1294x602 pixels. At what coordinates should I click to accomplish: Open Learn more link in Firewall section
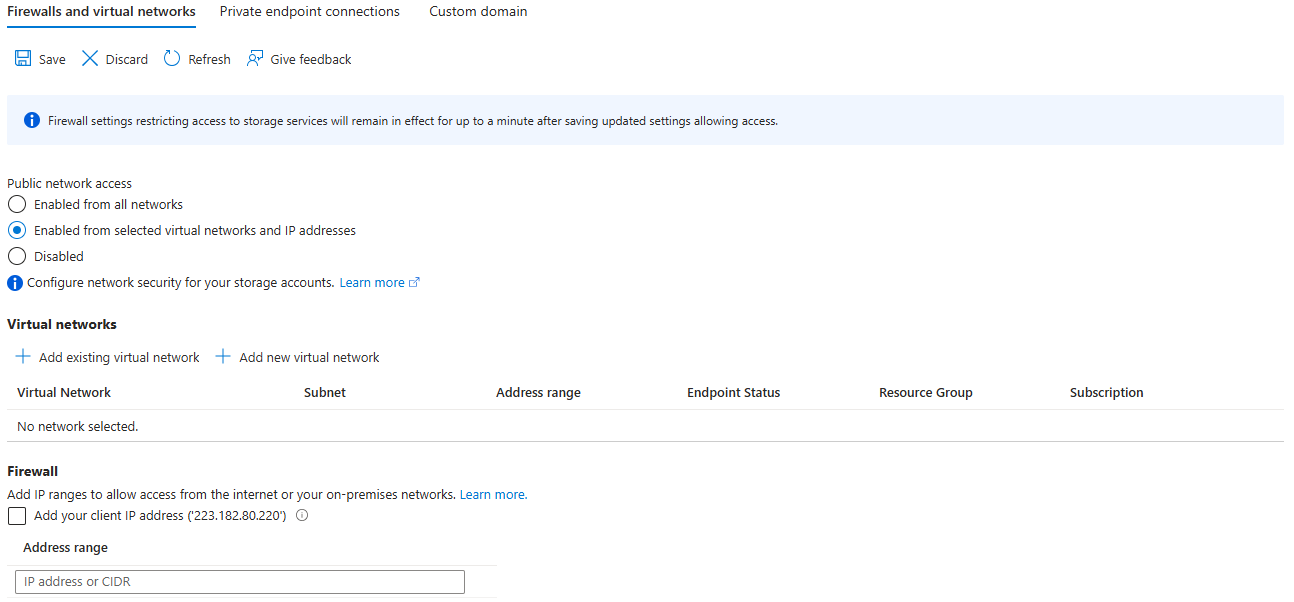coord(493,494)
